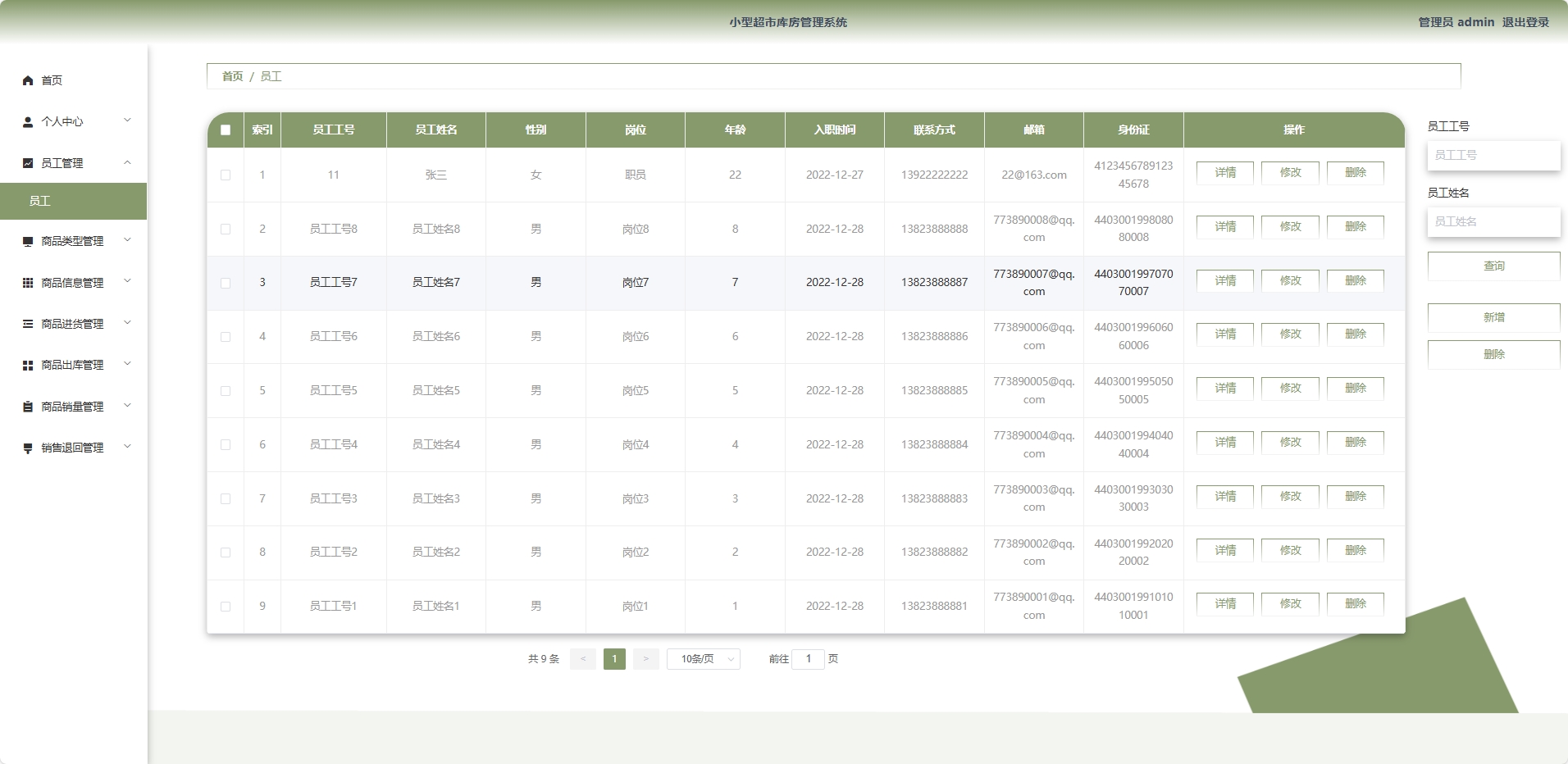Click the 销售退回管理 icon
The image size is (1568, 764).
pyautogui.click(x=28, y=448)
